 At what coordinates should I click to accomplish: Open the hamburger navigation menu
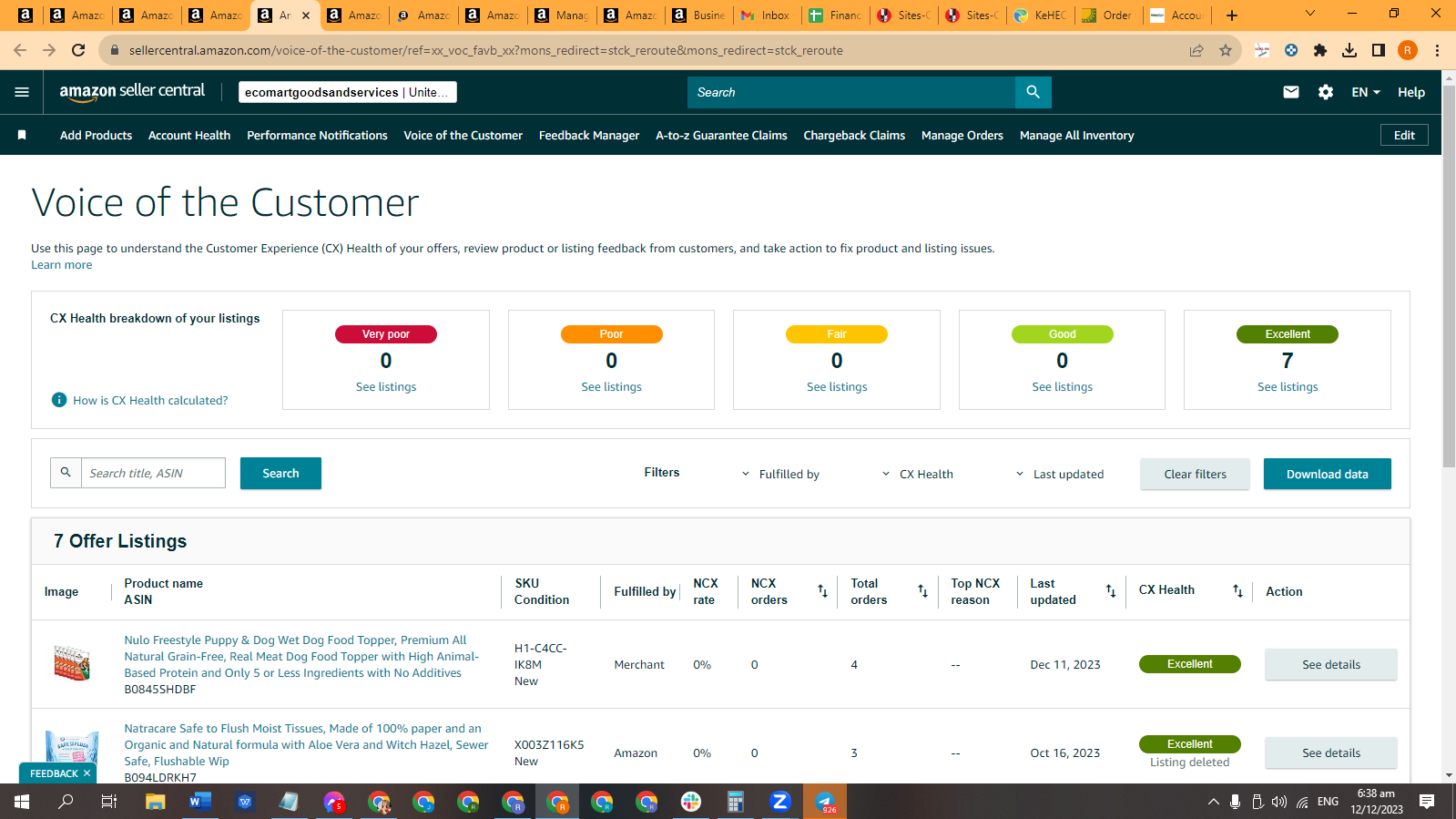pyautogui.click(x=22, y=92)
